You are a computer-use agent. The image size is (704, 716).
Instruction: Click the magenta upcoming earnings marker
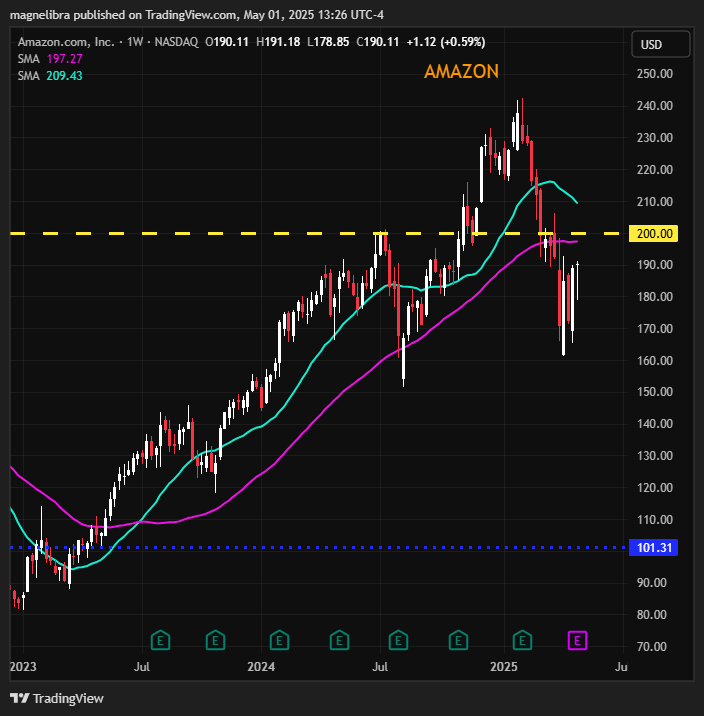577,640
